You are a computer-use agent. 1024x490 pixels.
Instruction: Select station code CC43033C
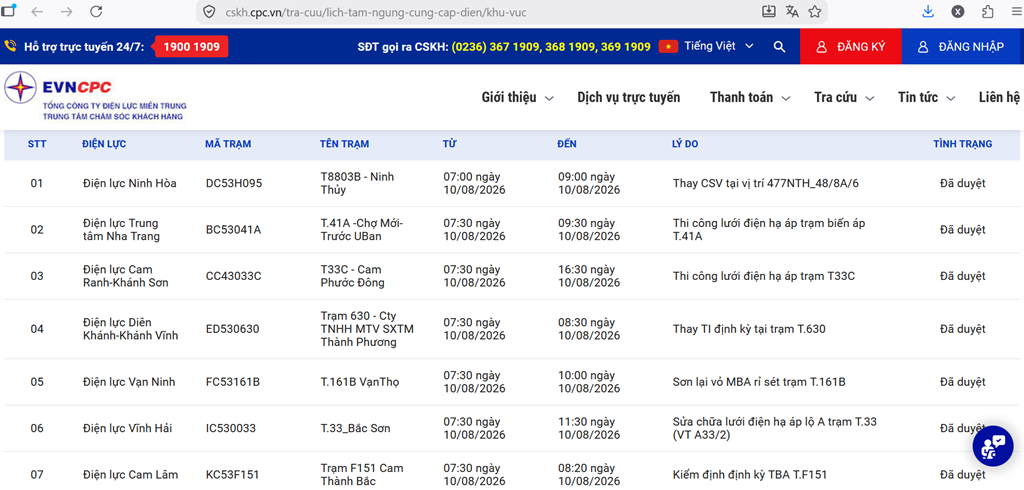(233, 276)
